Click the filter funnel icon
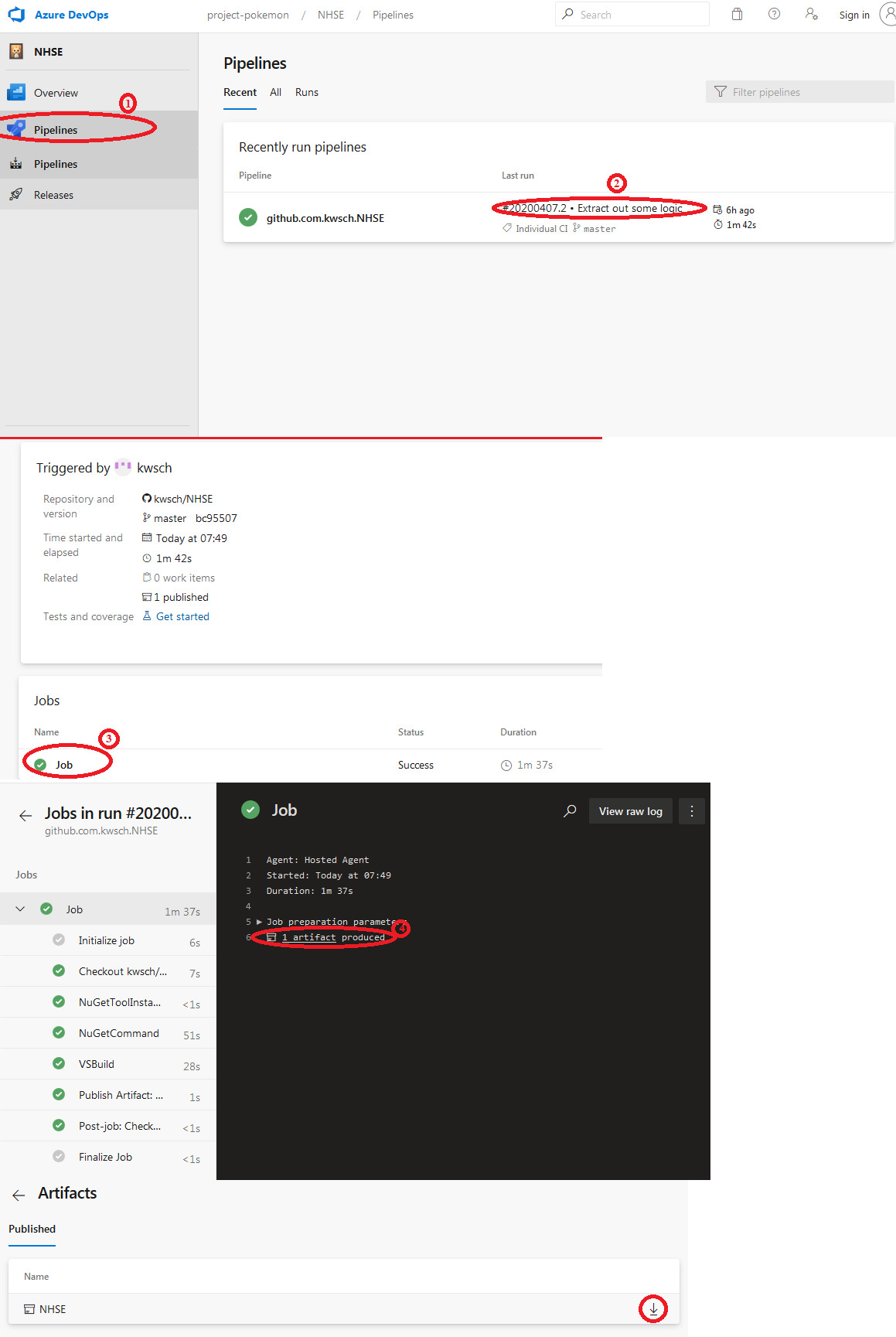The height and width of the screenshot is (1337, 896). click(721, 92)
